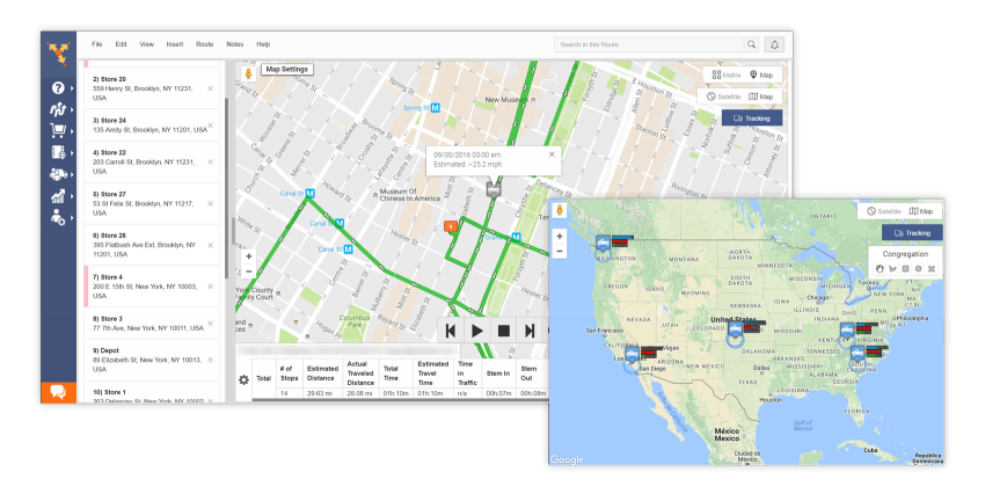The image size is (1002, 480).
Task: Click the table settings gear icon
Action: [x=243, y=380]
